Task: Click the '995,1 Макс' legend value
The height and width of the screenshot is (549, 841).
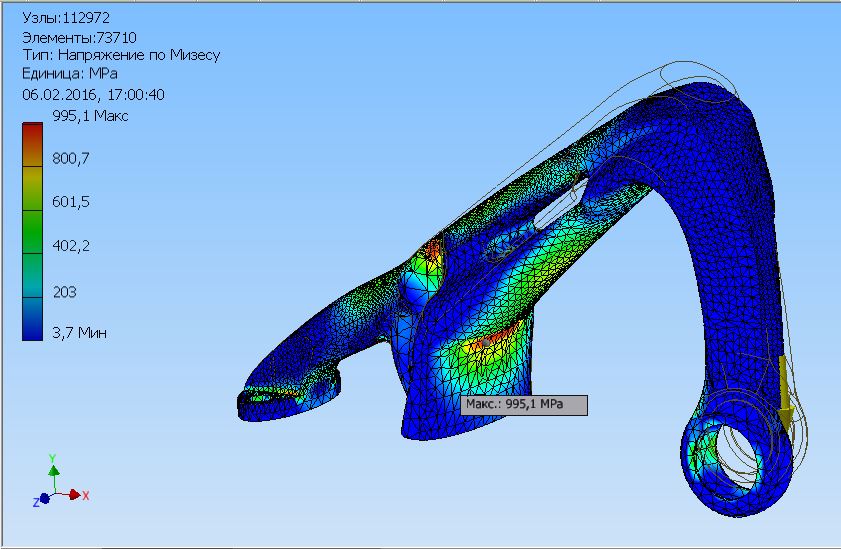Action: 90,116
